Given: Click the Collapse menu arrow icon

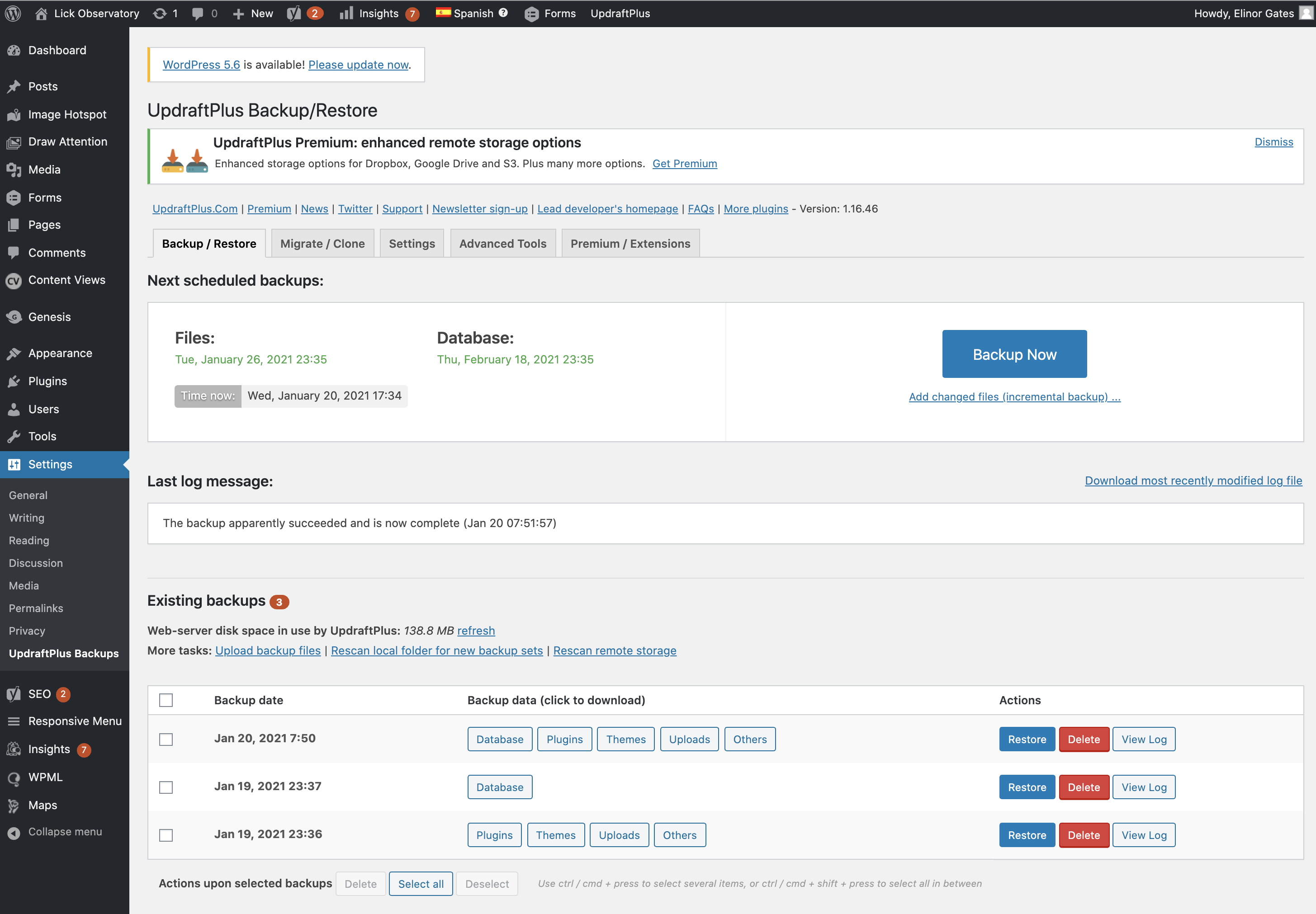Looking at the screenshot, I should pos(14,833).
